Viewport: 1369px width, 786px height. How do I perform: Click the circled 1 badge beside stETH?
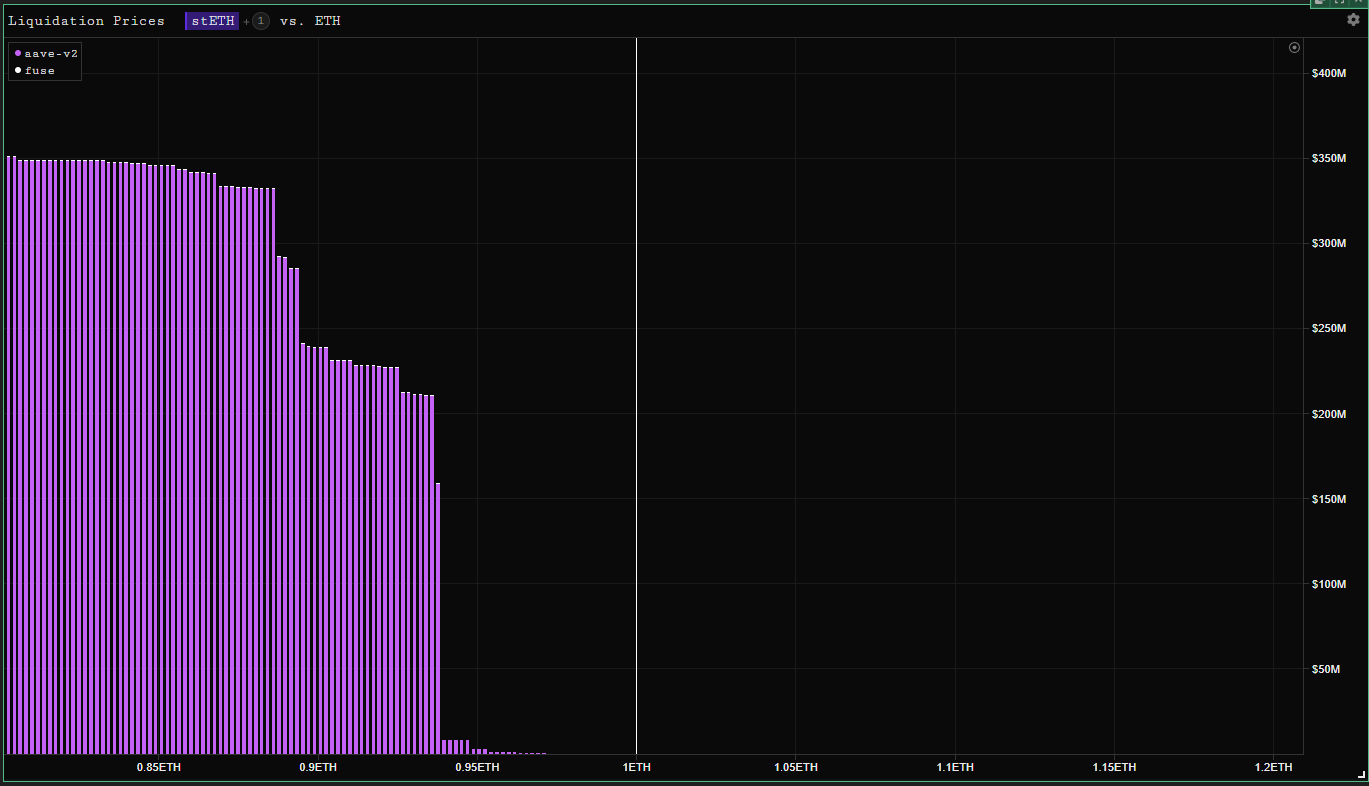pyautogui.click(x=261, y=21)
